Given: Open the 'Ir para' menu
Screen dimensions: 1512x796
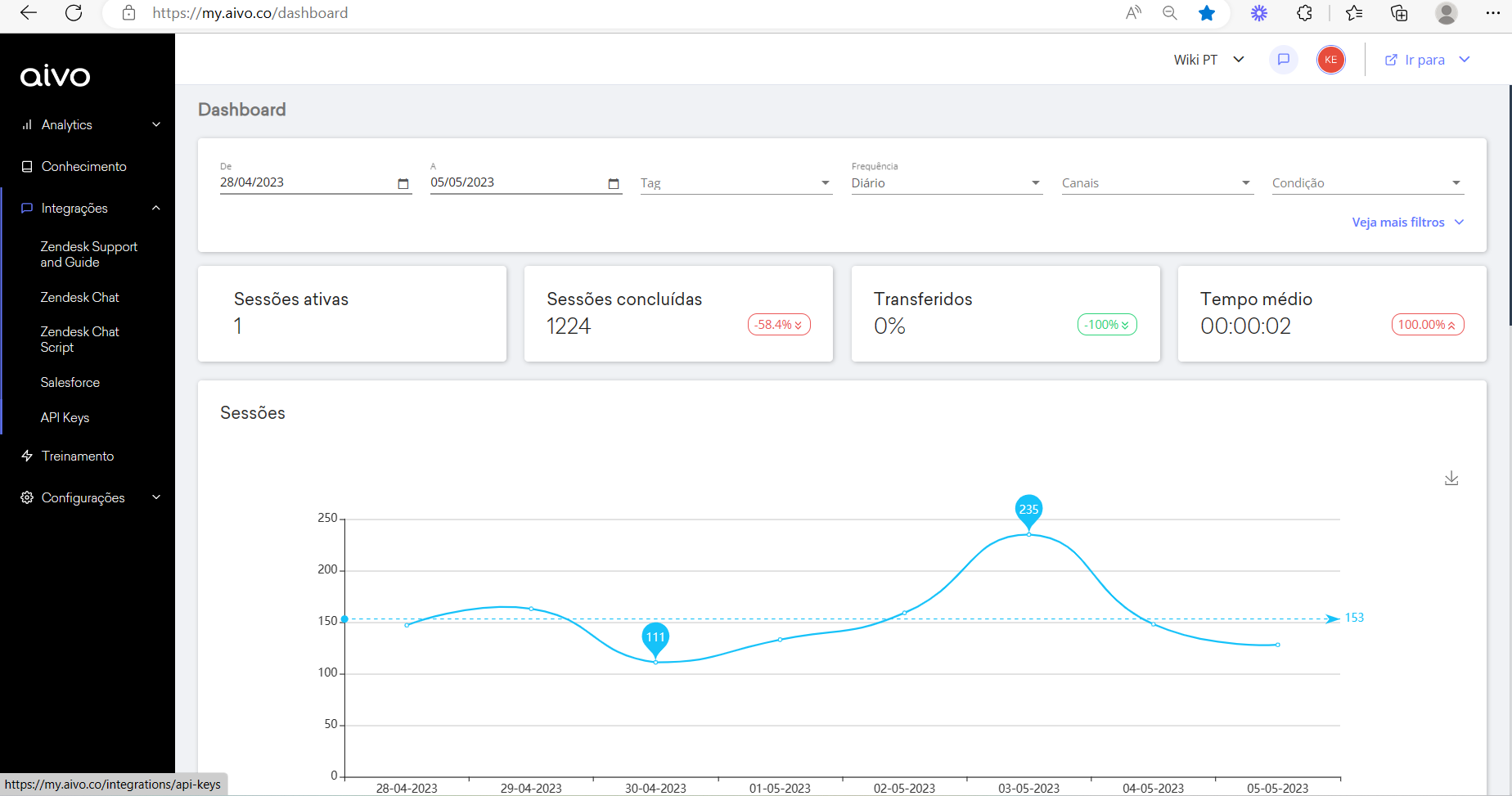Looking at the screenshot, I should 1426,60.
